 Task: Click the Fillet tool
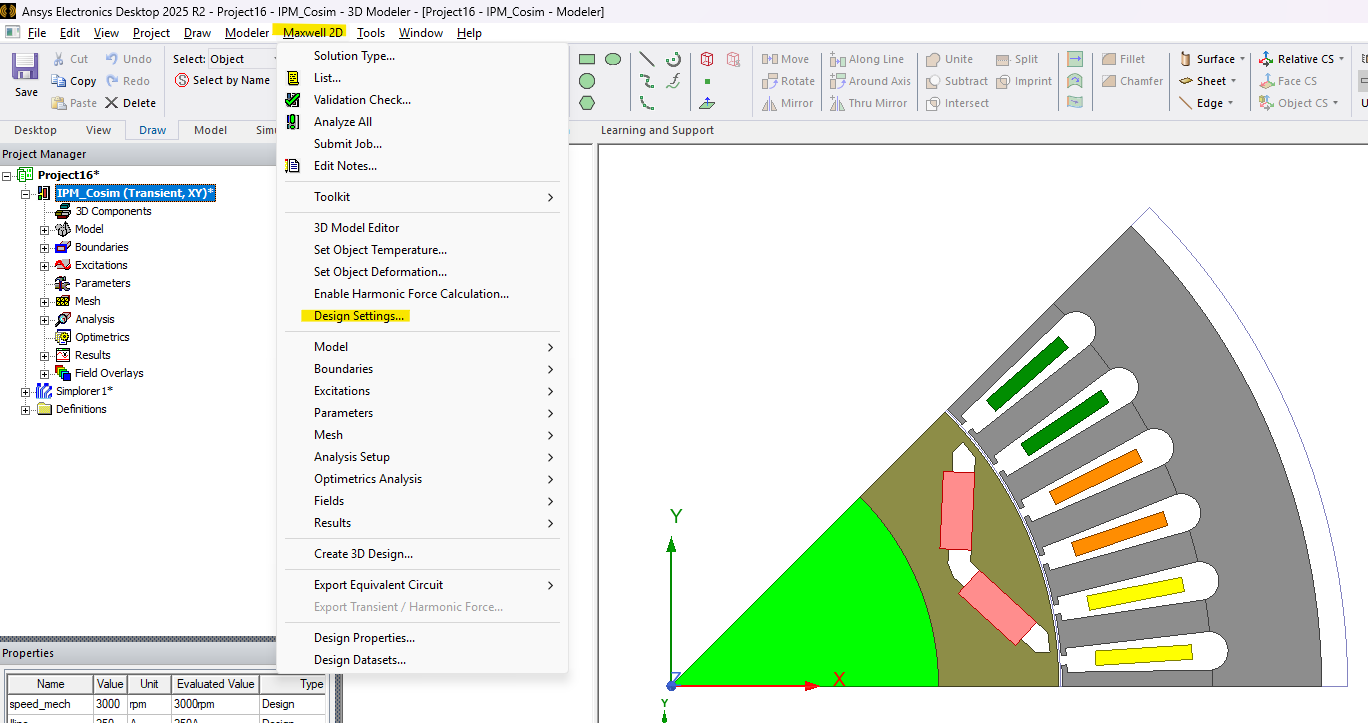[x=1123, y=59]
